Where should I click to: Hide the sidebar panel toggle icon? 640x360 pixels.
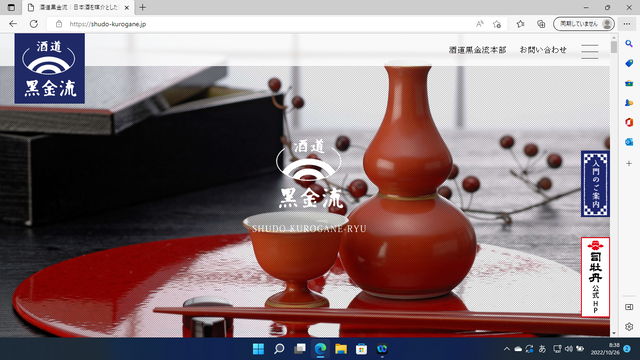629,307
